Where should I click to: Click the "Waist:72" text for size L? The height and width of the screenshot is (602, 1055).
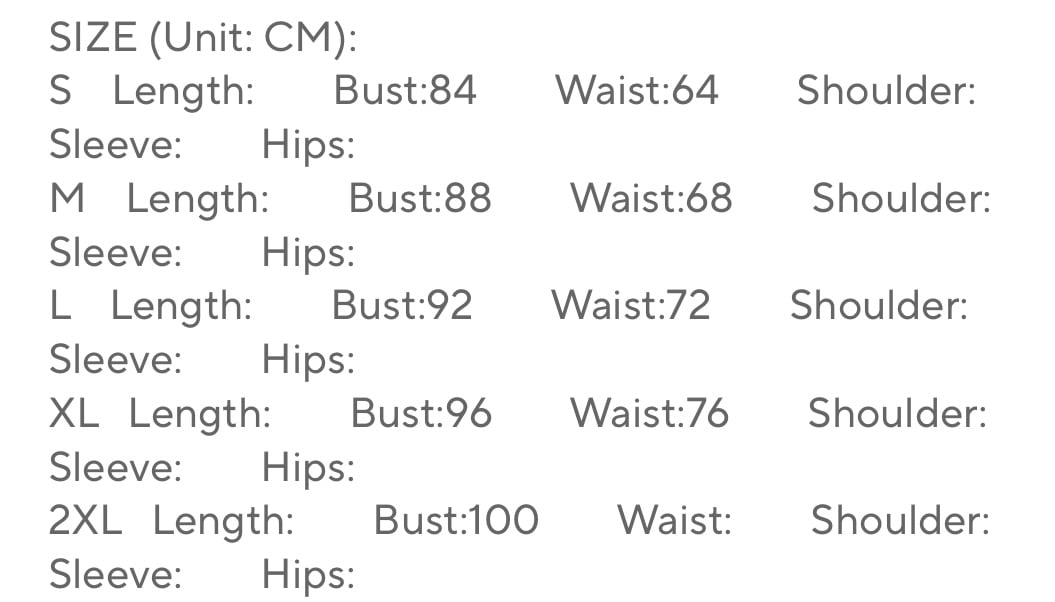pos(630,306)
